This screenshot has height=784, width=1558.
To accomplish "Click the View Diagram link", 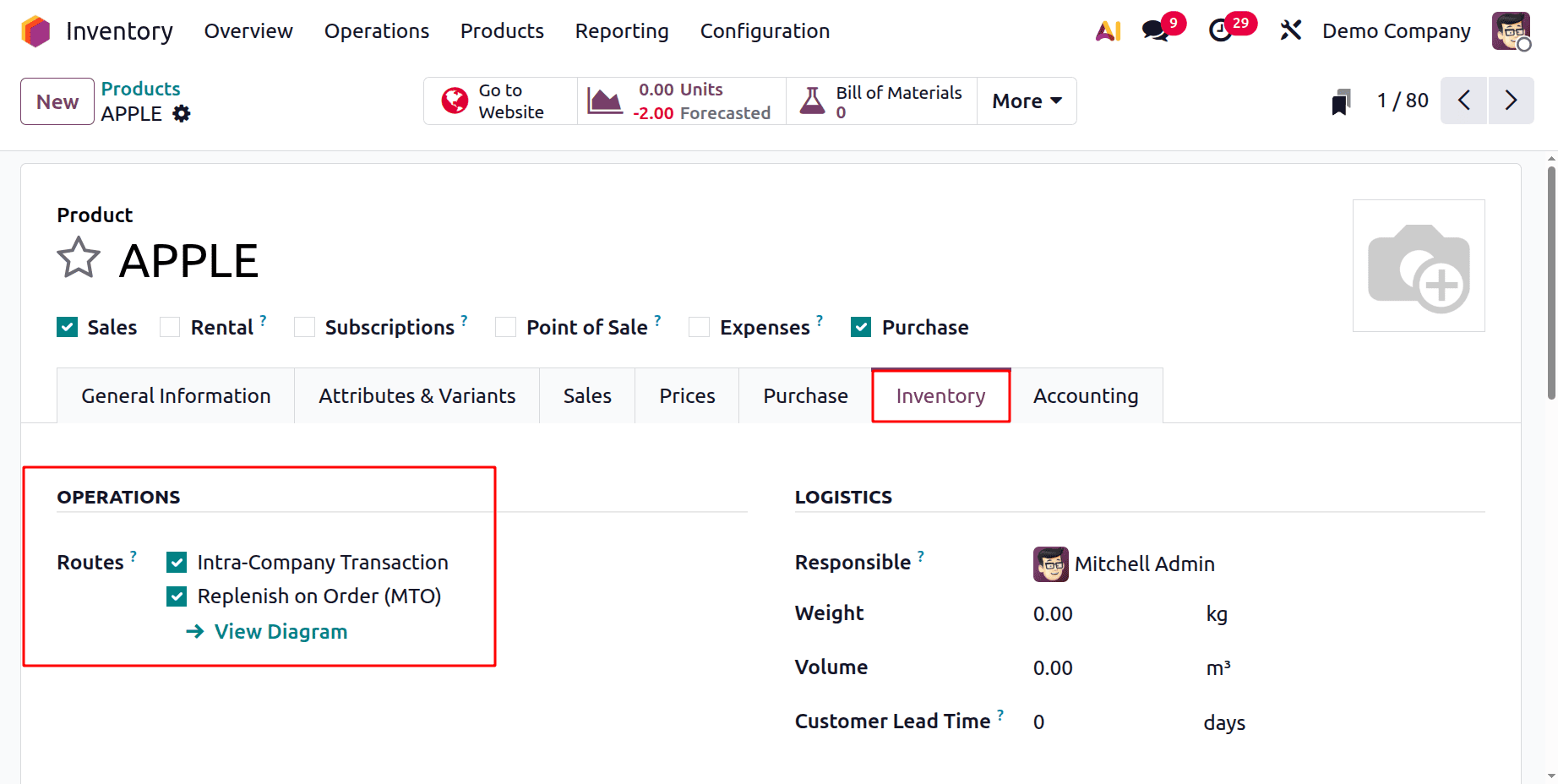I will [x=280, y=631].
